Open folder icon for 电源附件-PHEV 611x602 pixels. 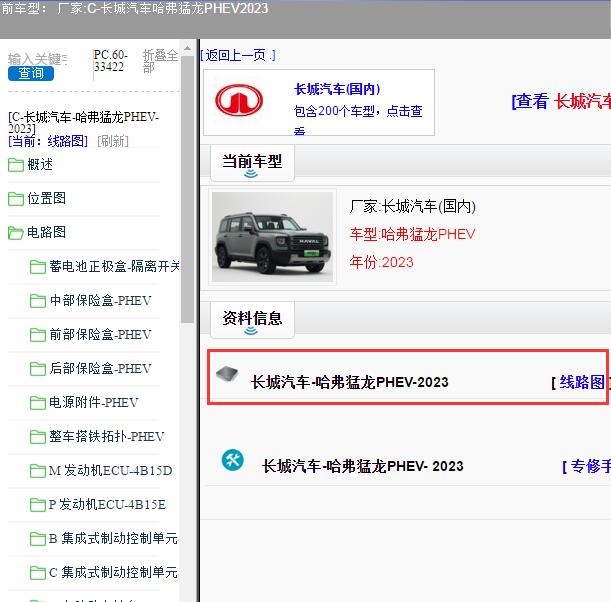(38, 403)
